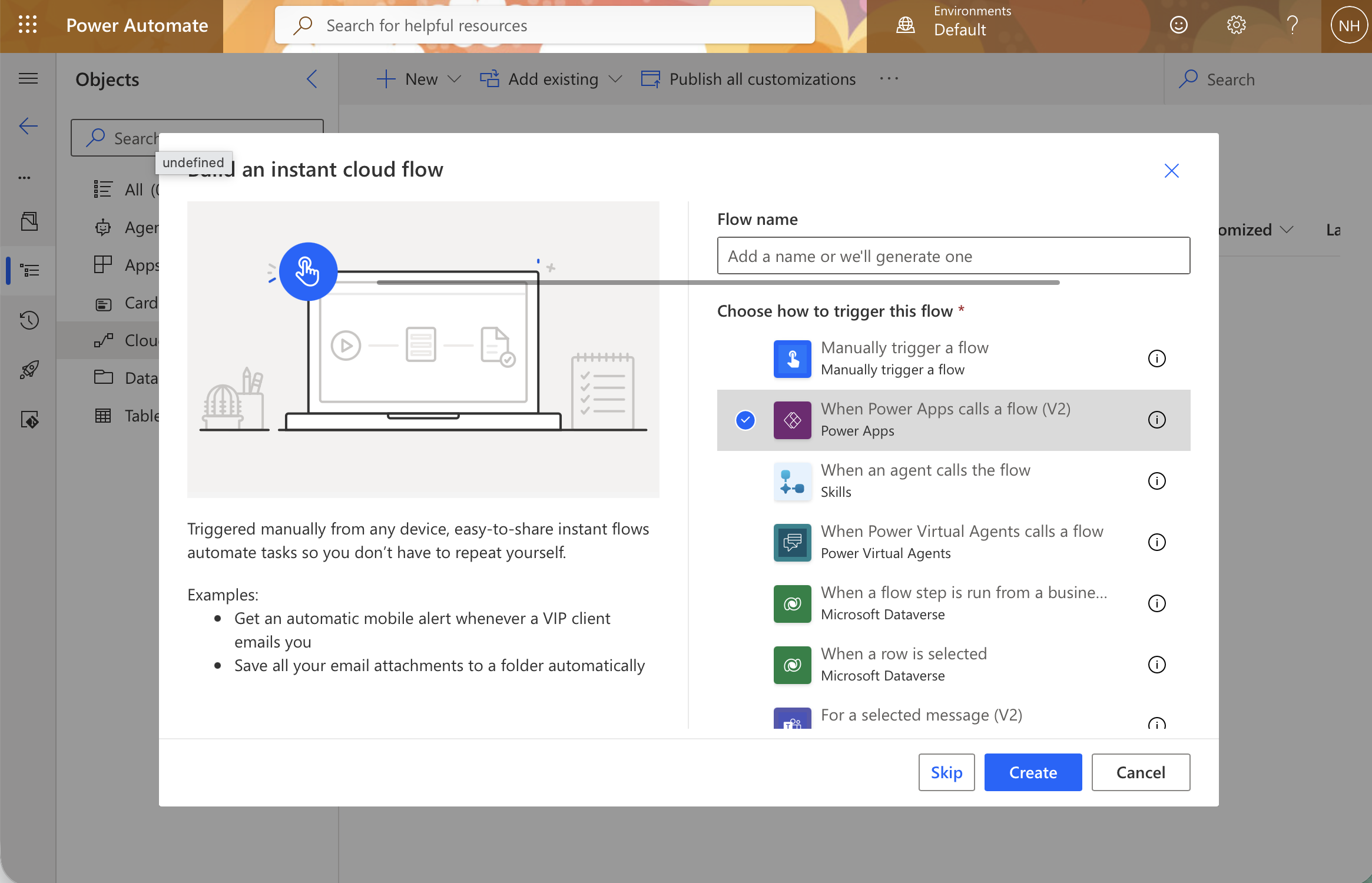Open the app launcher waffle icon
The image size is (1372, 883).
[x=28, y=25]
